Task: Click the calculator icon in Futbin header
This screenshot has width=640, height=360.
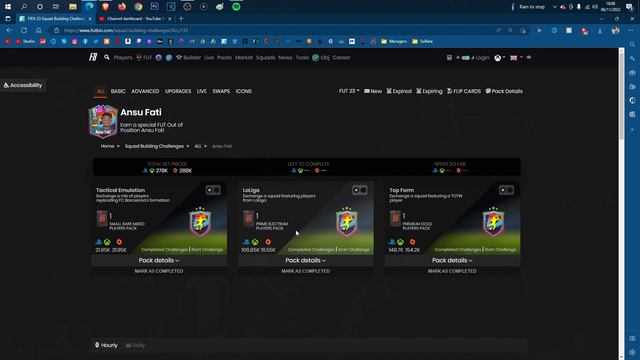Action: pyautogui.click(x=449, y=58)
